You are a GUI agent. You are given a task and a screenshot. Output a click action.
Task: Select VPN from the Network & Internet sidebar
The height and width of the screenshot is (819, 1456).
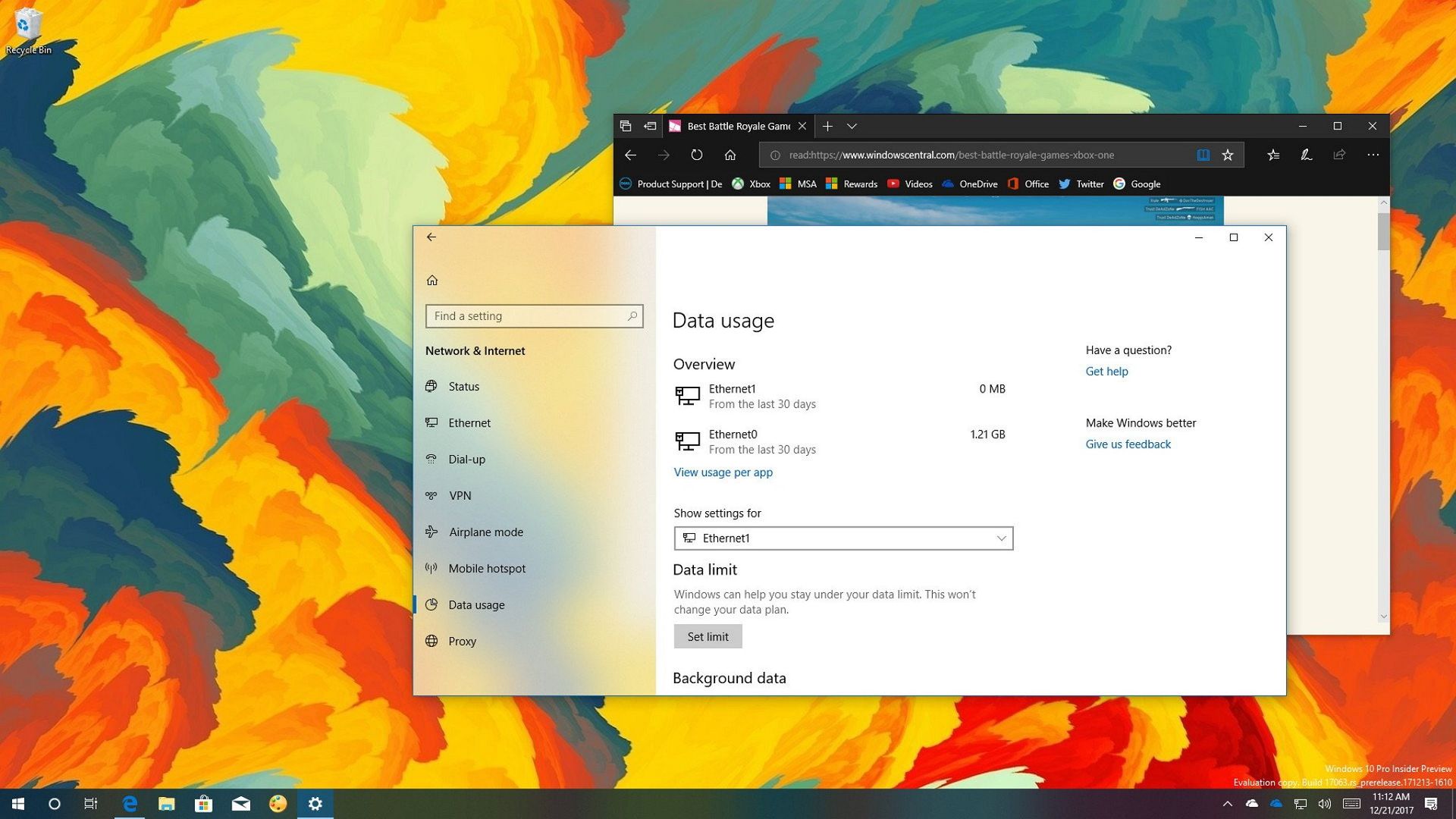point(460,495)
